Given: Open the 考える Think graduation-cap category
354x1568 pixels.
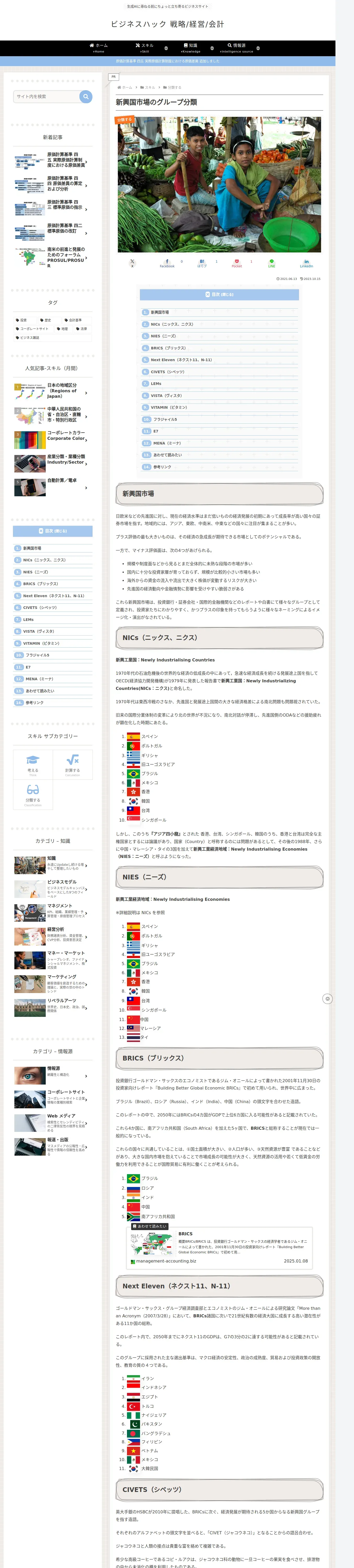Looking at the screenshot, I should [33, 764].
